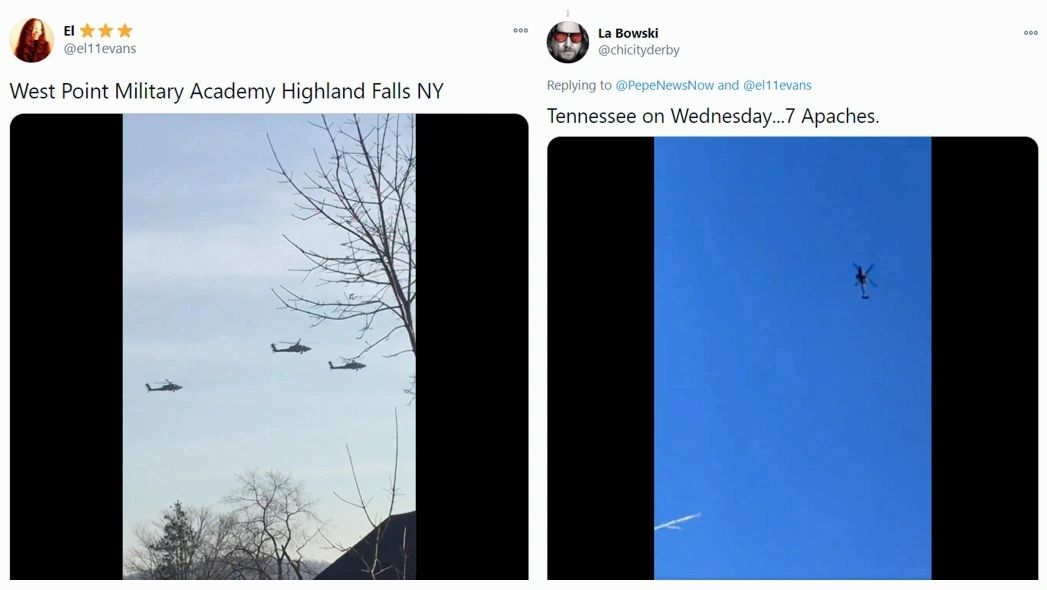Play the West Point helicopters video
The image size is (1047, 590).
(x=269, y=346)
